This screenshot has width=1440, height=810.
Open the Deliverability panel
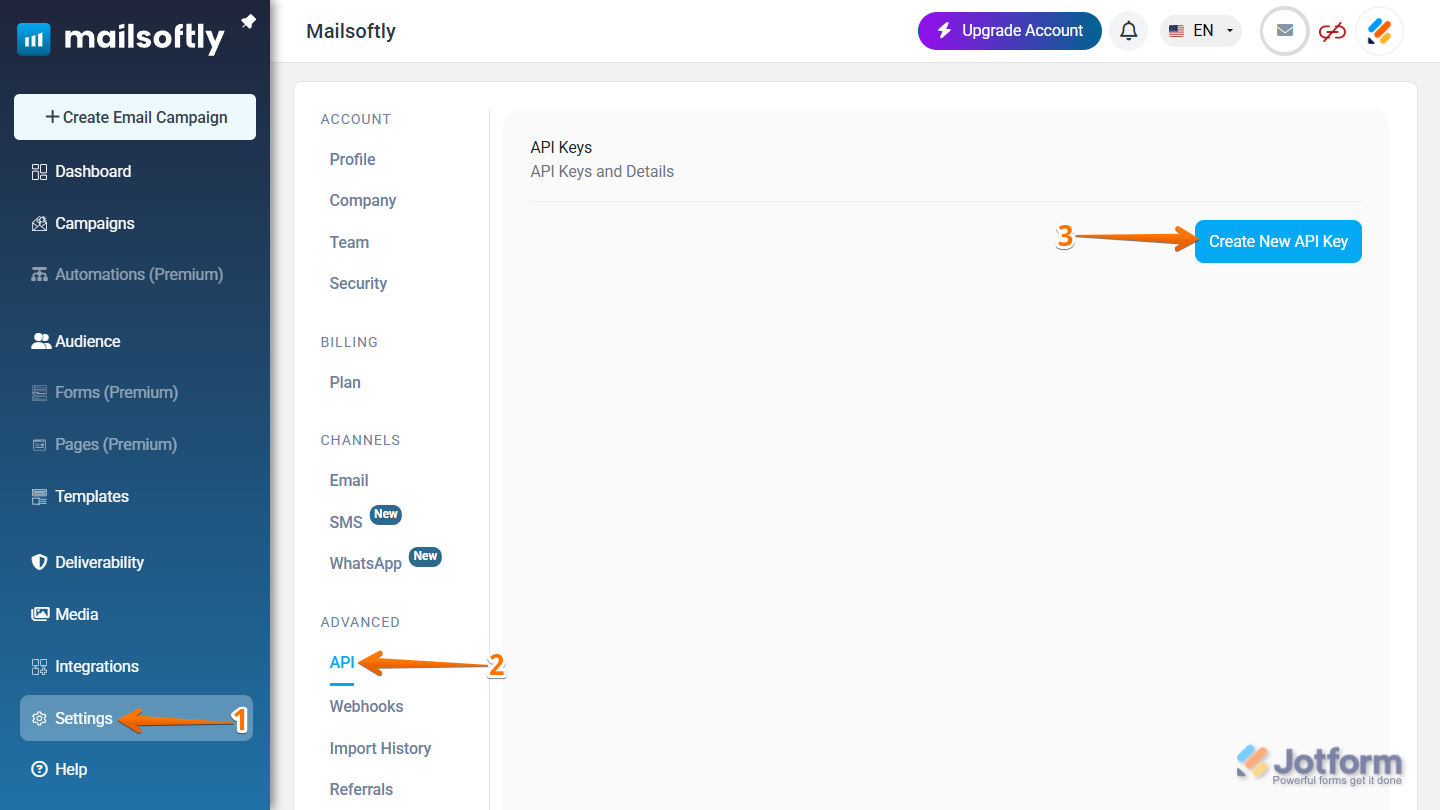(x=101, y=562)
